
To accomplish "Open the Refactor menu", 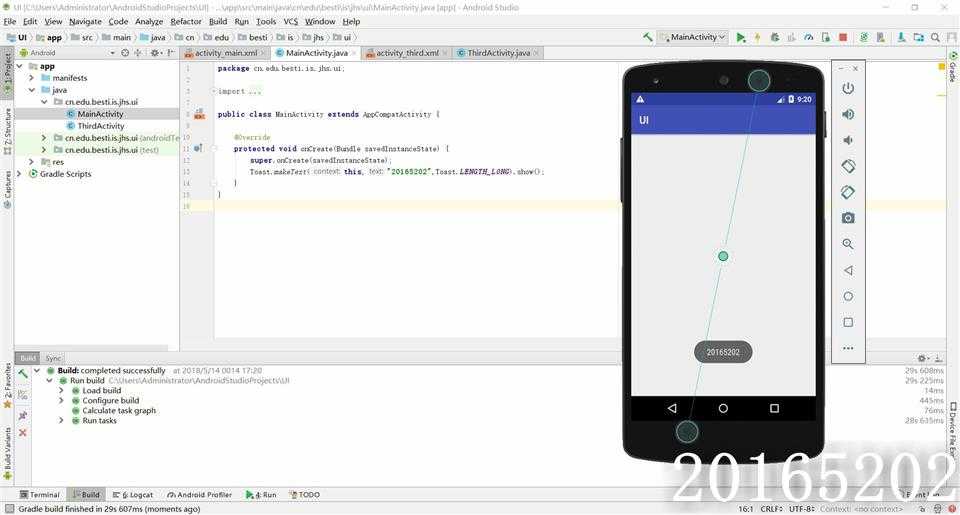I will 186,21.
